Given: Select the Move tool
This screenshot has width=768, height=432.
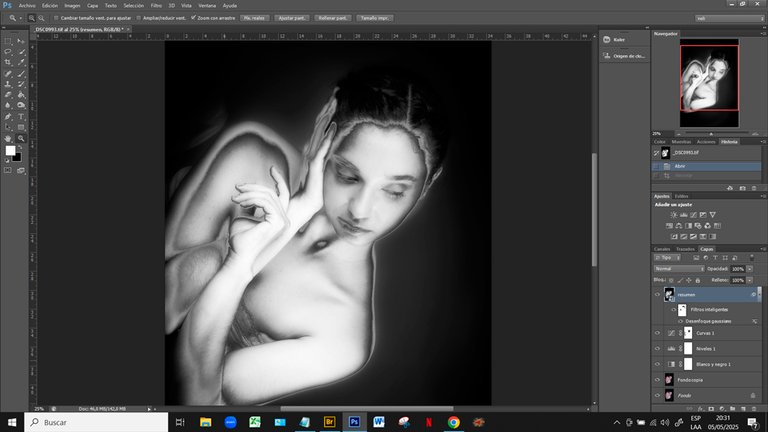Looking at the screenshot, I should (x=21, y=41).
